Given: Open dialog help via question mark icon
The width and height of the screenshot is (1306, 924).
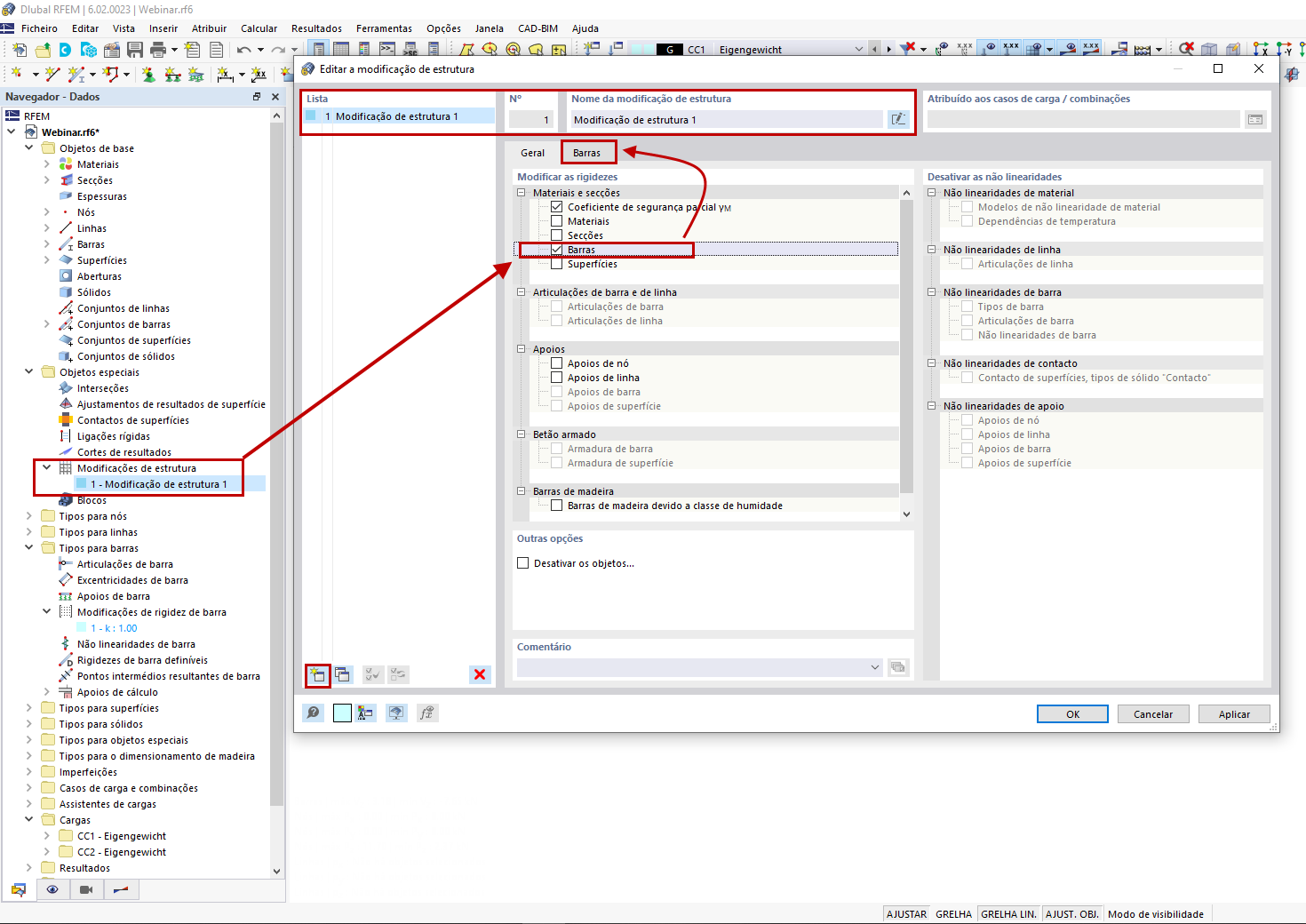Looking at the screenshot, I should pos(313,713).
